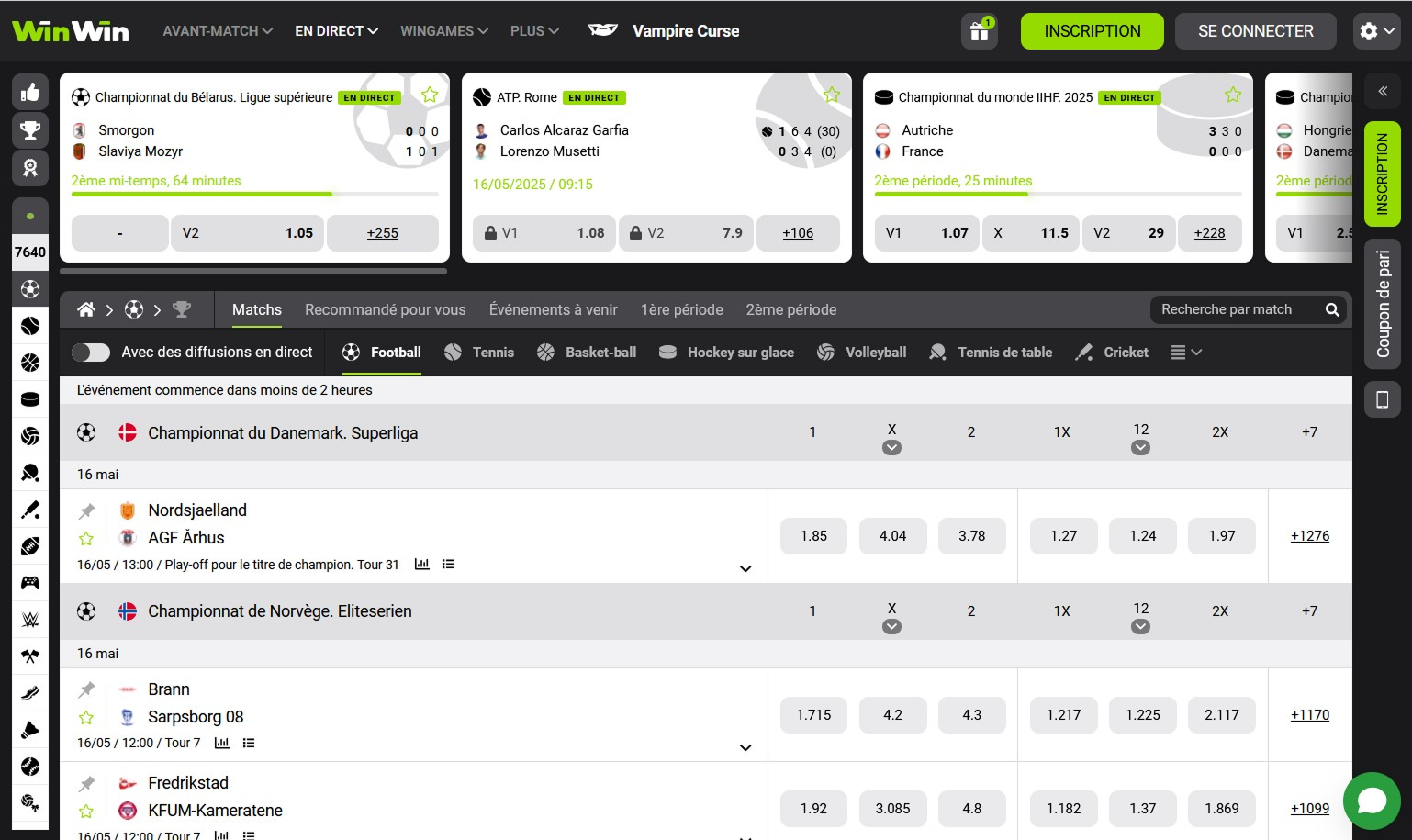Click the Smorgon match progress bar
Screen dimensions: 1412x840
(x=254, y=195)
